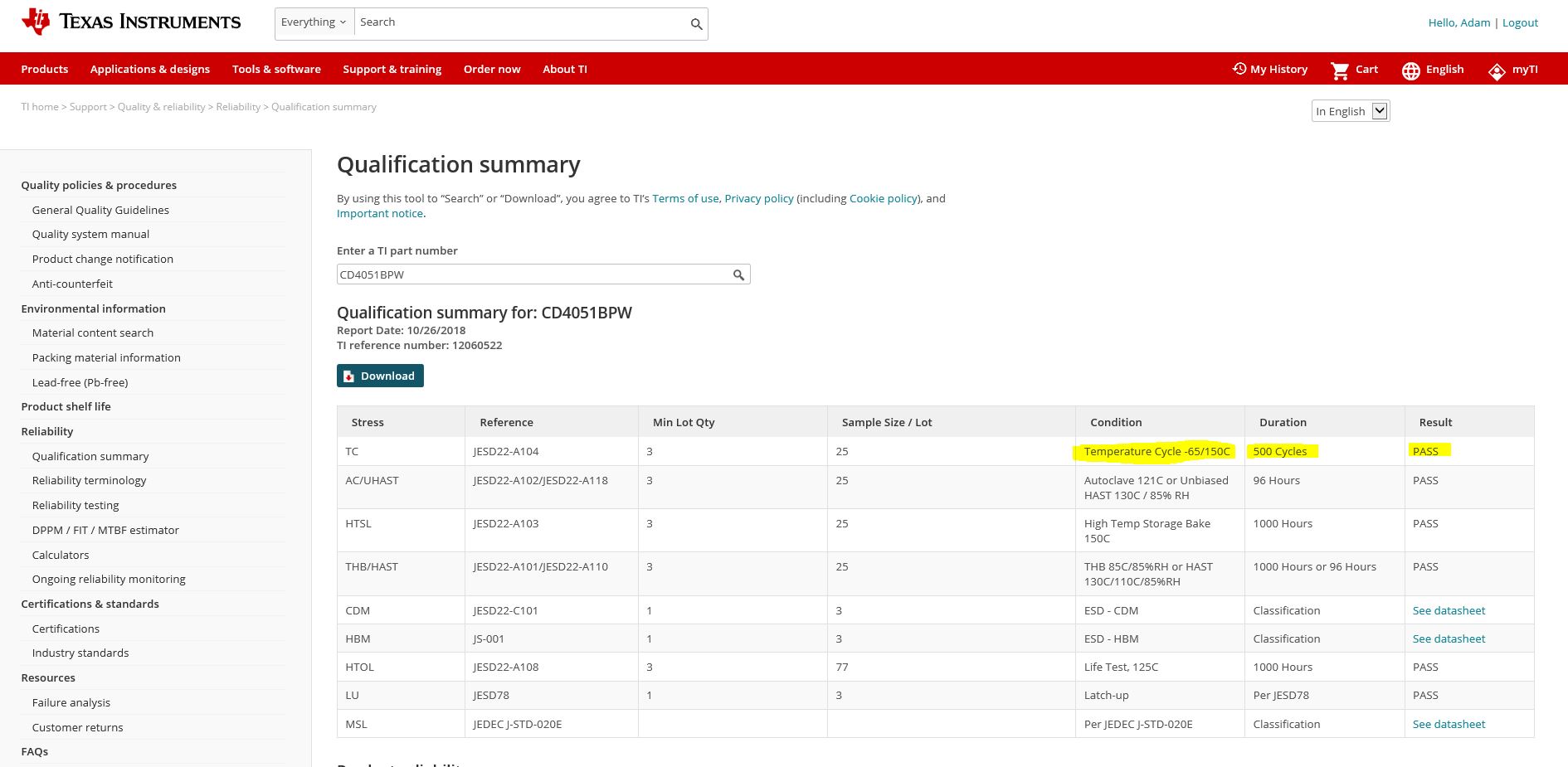Open Reliability testing in sidebar

(x=75, y=505)
